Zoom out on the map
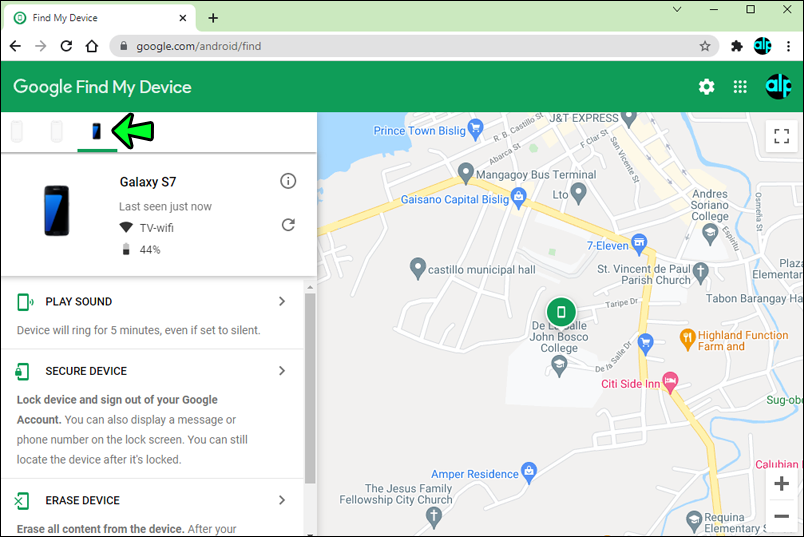Image resolution: width=804 pixels, height=537 pixels. 781,516
